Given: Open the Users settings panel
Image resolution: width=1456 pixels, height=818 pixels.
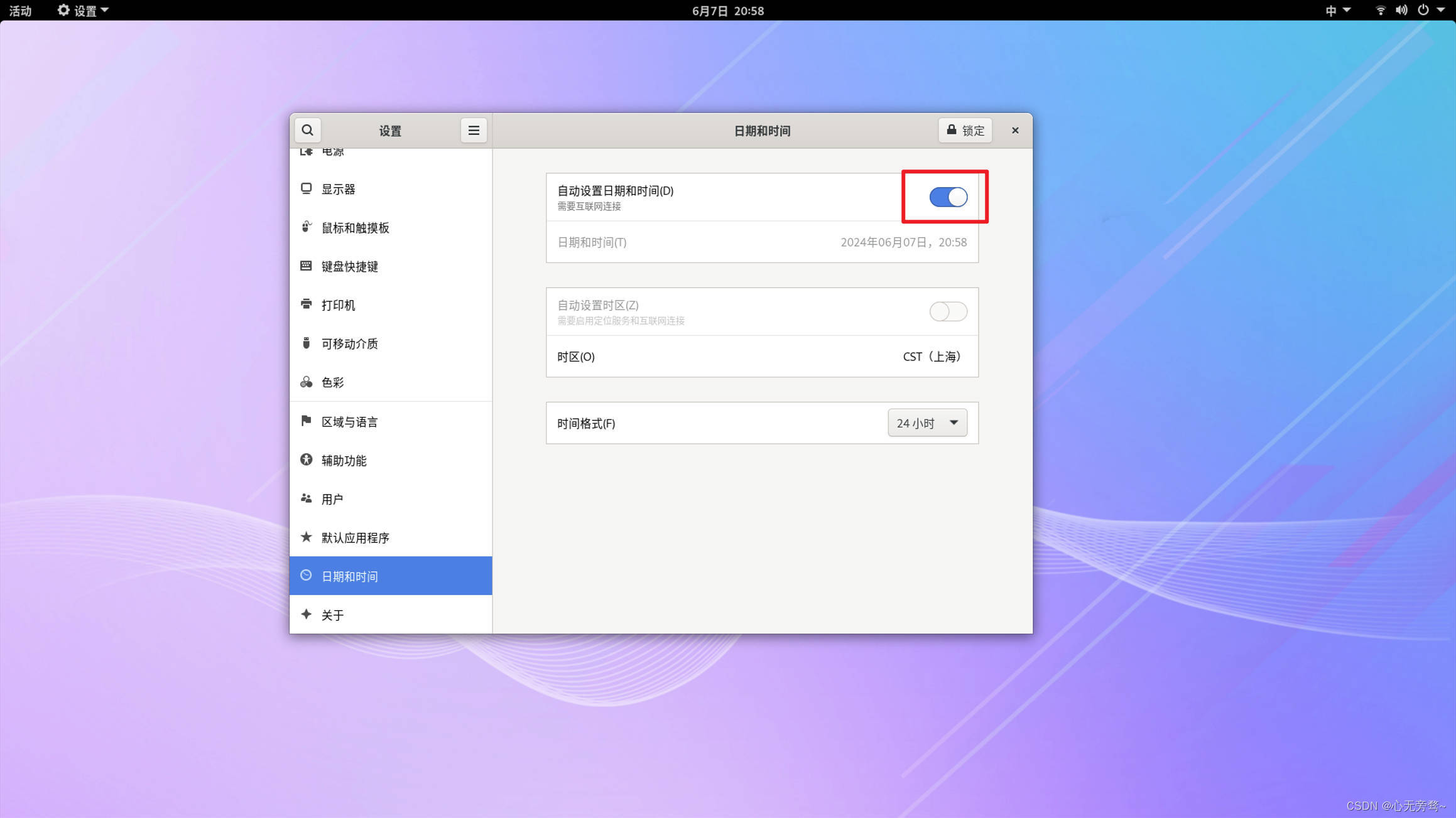Looking at the screenshot, I should tap(332, 499).
